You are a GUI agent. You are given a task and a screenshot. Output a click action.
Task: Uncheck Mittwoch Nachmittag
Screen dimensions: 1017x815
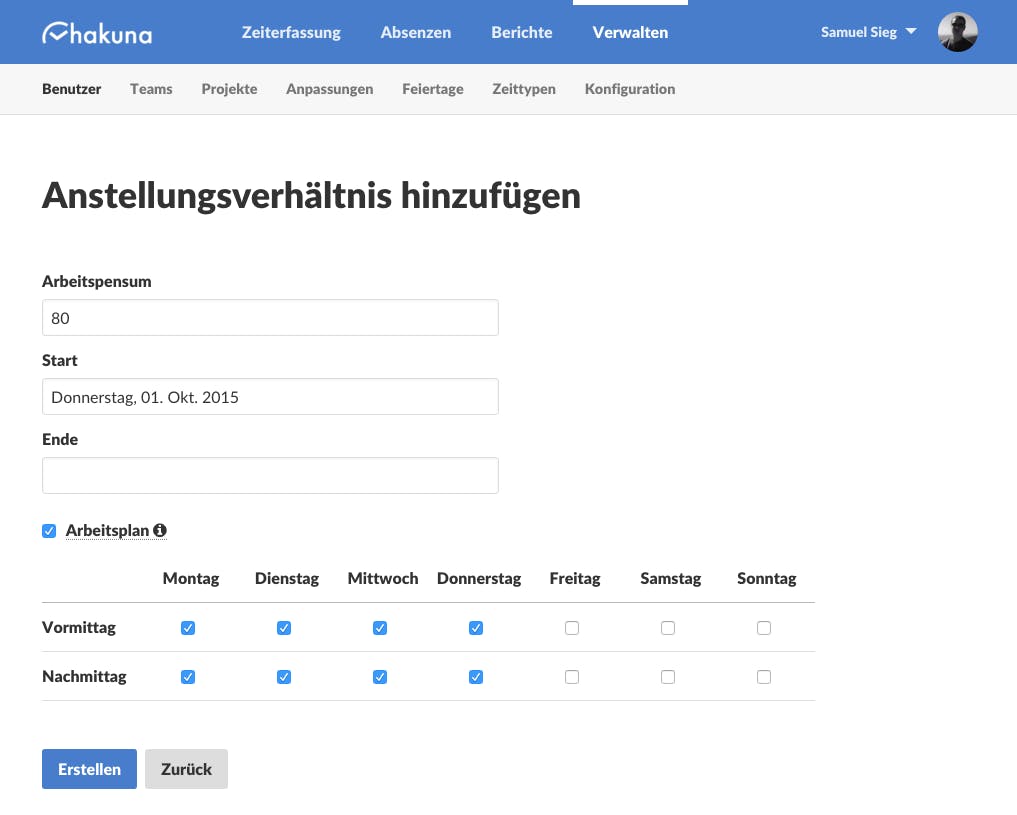coord(380,678)
